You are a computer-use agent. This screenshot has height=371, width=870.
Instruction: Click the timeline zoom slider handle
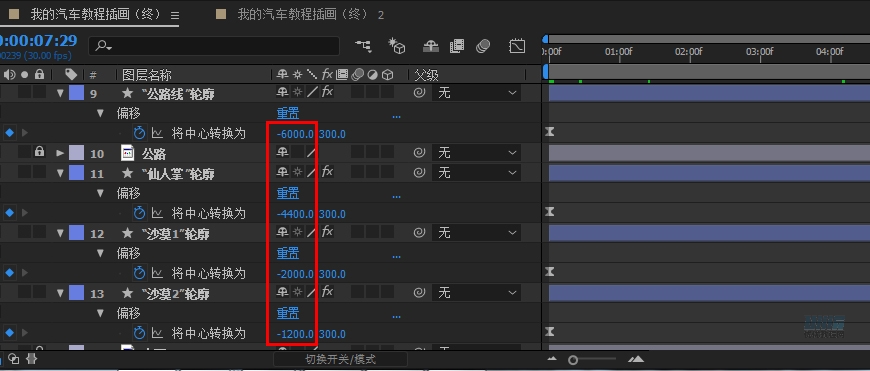(x=573, y=360)
